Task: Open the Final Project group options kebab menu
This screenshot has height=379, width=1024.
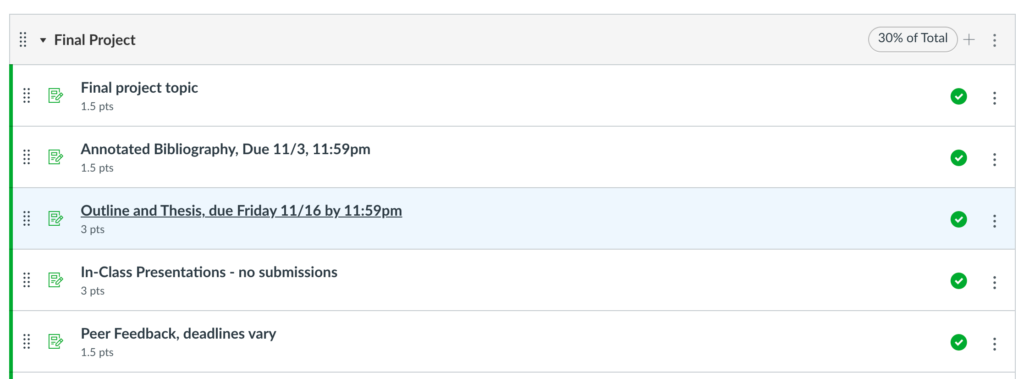Action: [995, 41]
